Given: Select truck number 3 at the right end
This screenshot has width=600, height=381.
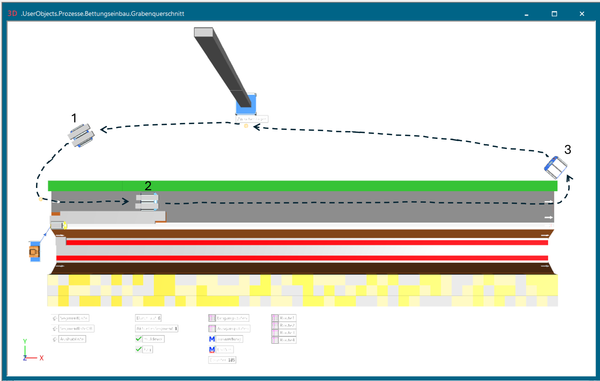Looking at the screenshot, I should (x=556, y=167).
